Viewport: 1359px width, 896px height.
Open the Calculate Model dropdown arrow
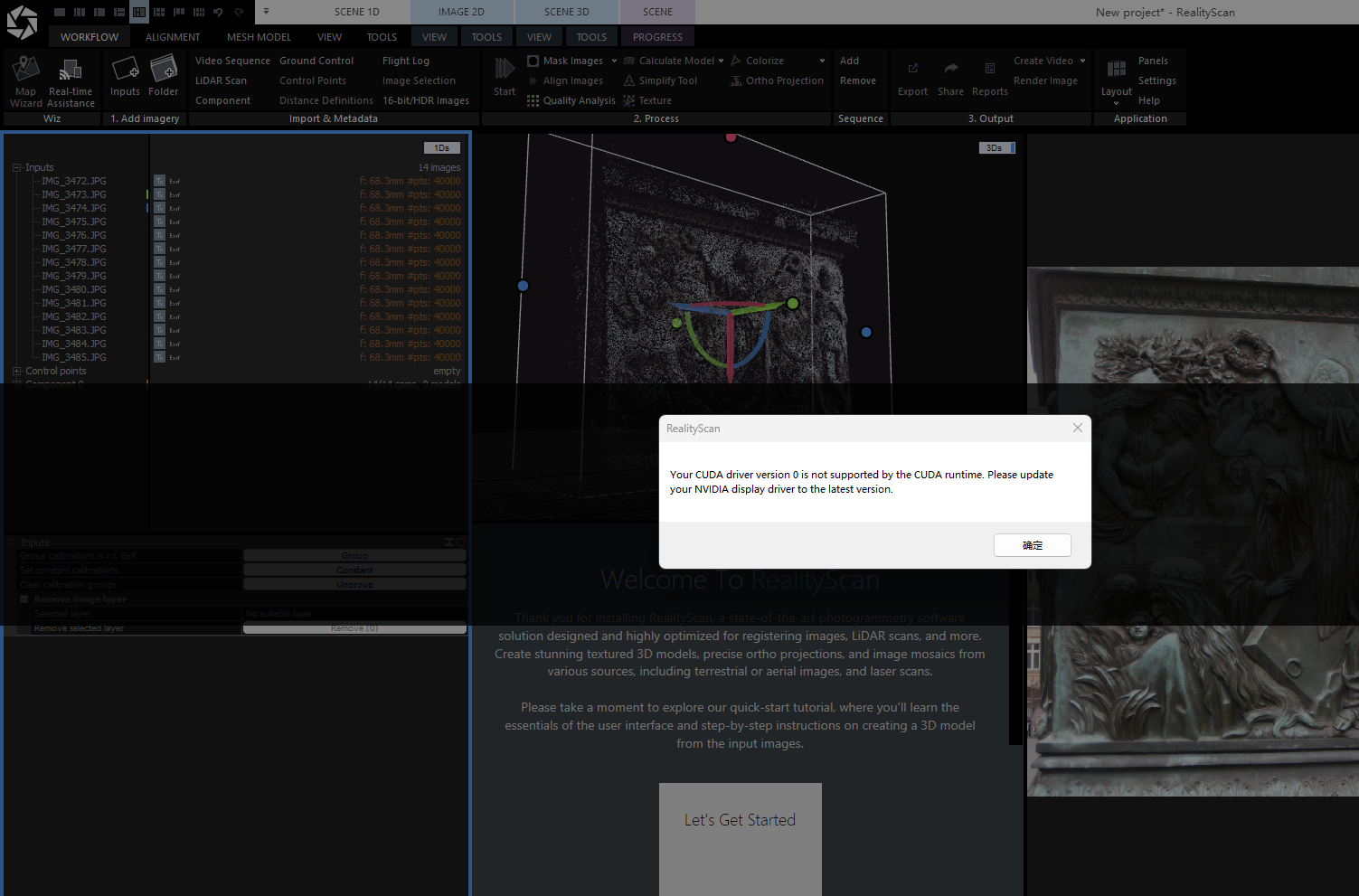tap(721, 61)
